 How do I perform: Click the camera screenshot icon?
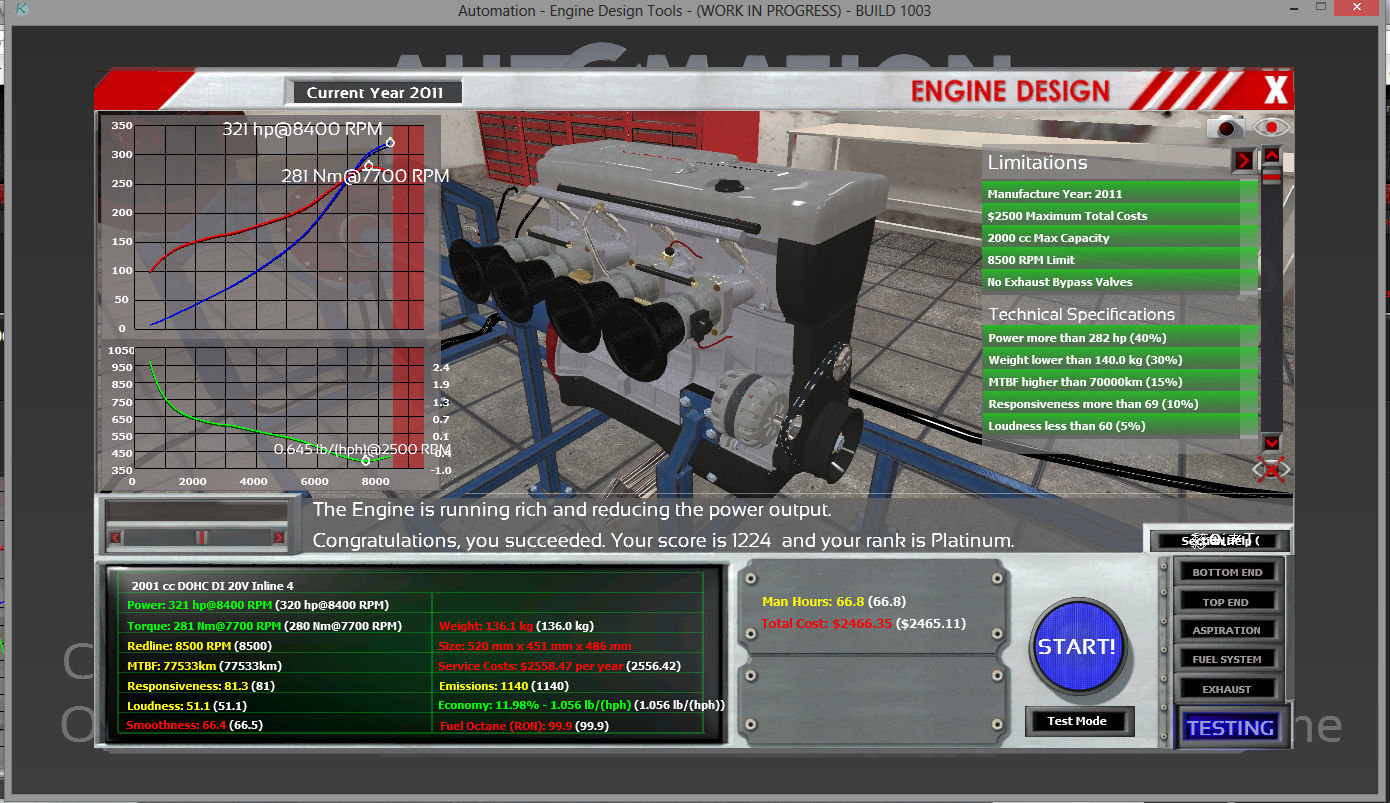tap(1225, 127)
